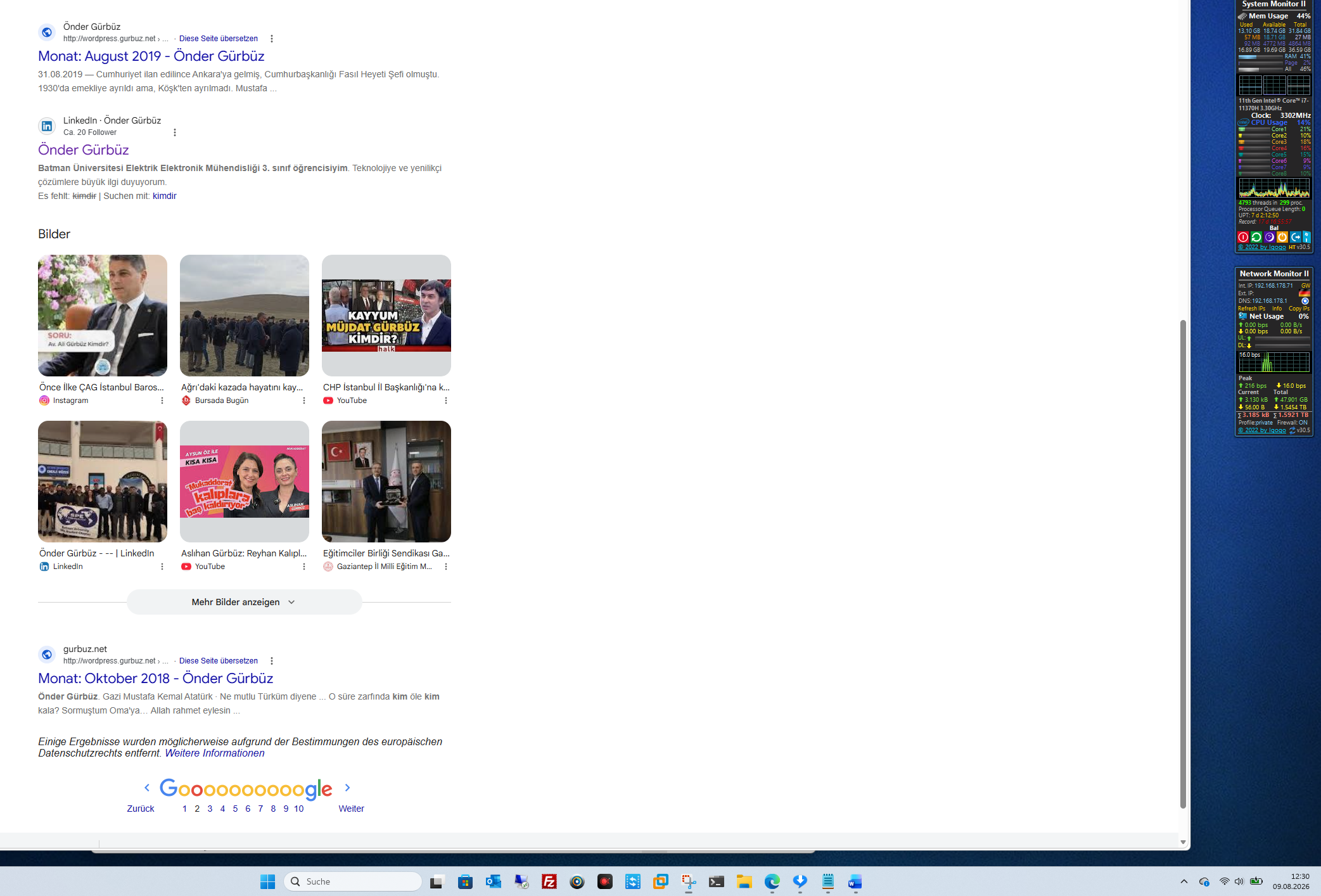This screenshot has width=1321, height=896.
Task: Open 'Monat: August 2019 - Önder Gürbüz' result
Action: 151,56
